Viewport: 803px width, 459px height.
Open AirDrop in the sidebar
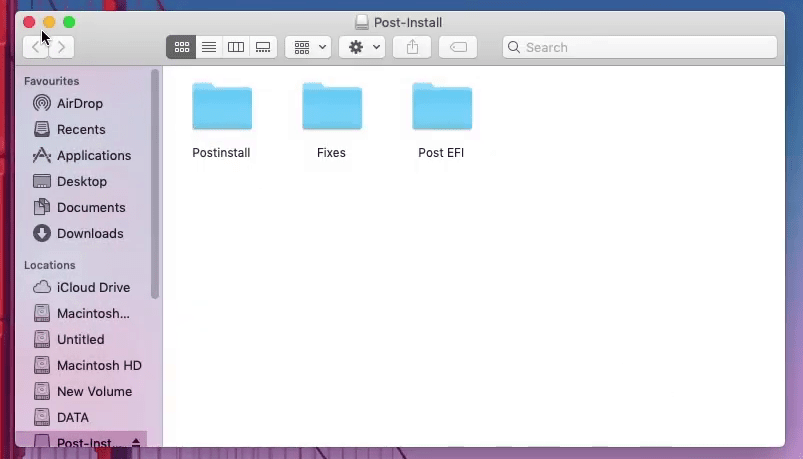80,103
